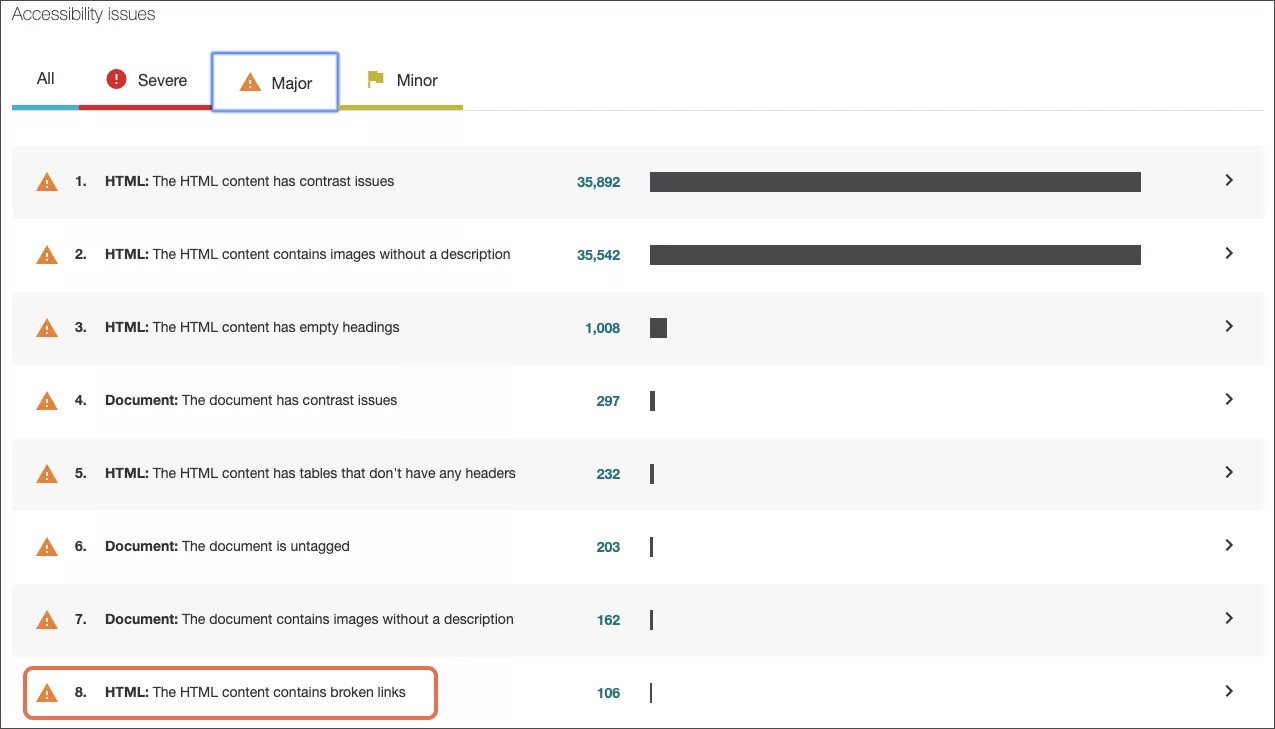Open tables without headers row arrow
The height and width of the screenshot is (729, 1275).
pos(1229,472)
